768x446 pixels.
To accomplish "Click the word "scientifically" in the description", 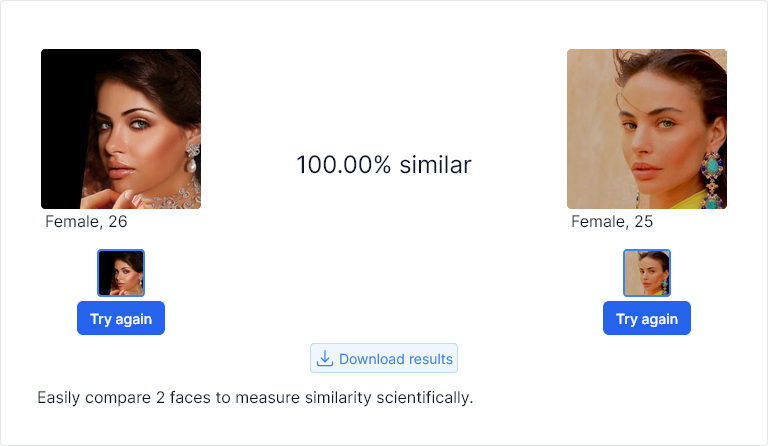I will pyautogui.click(x=425, y=398).
